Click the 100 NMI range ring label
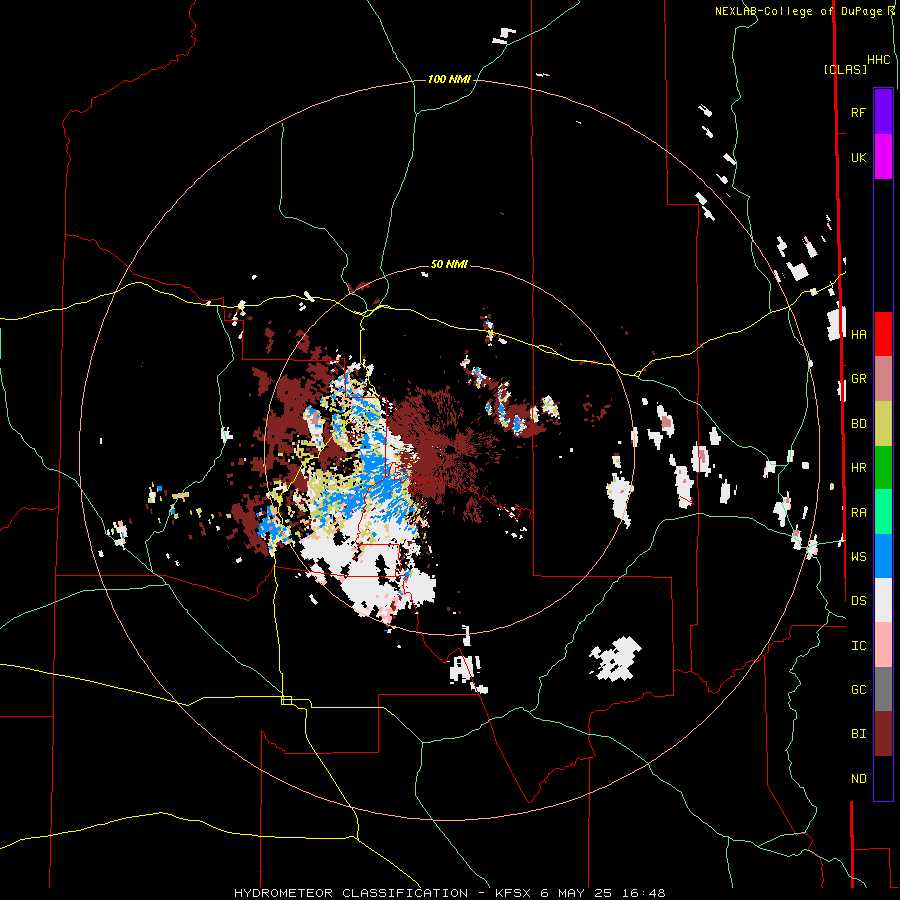 coord(449,79)
